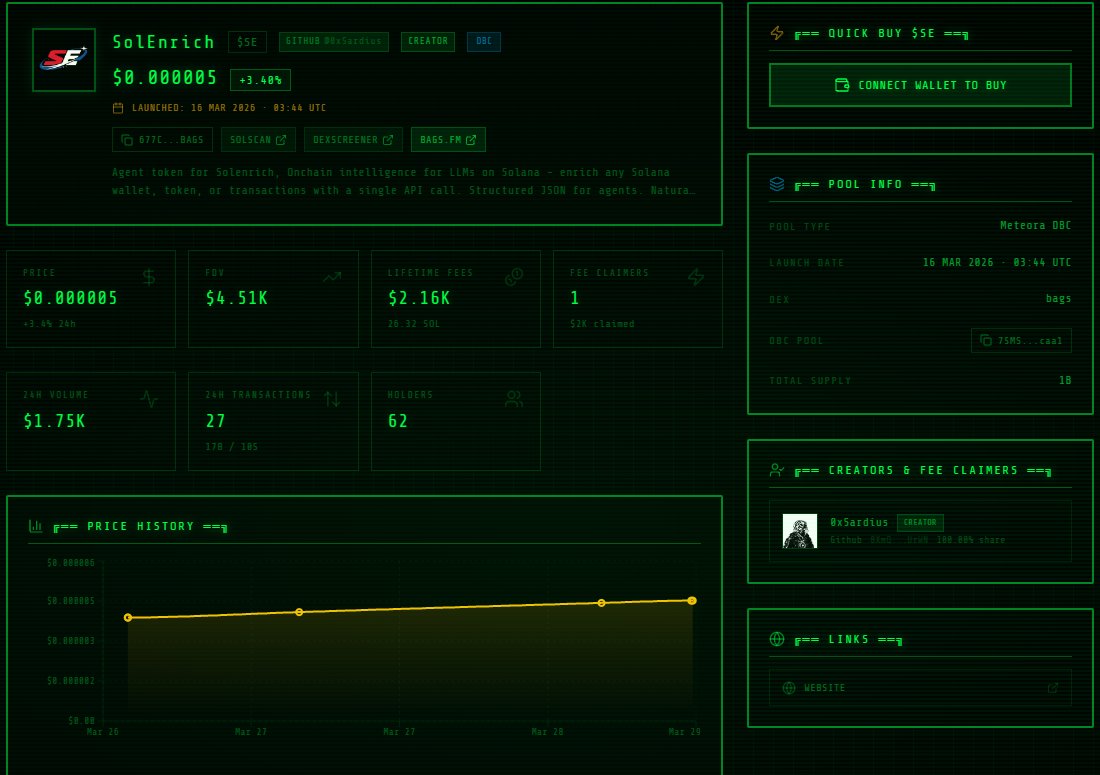This screenshot has height=775, width=1100.
Task: Open the GITHUB @0xSardius badge
Action: 333,41
